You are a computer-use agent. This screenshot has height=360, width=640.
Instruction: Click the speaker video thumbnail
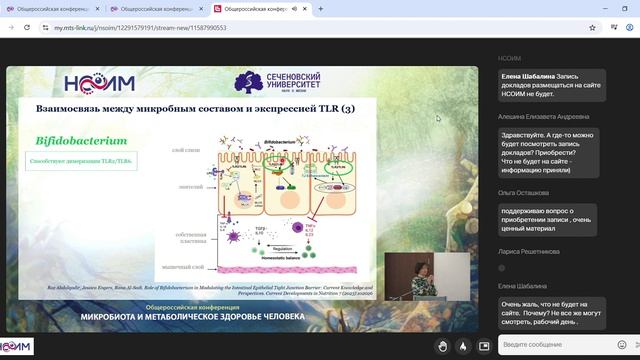point(427,276)
